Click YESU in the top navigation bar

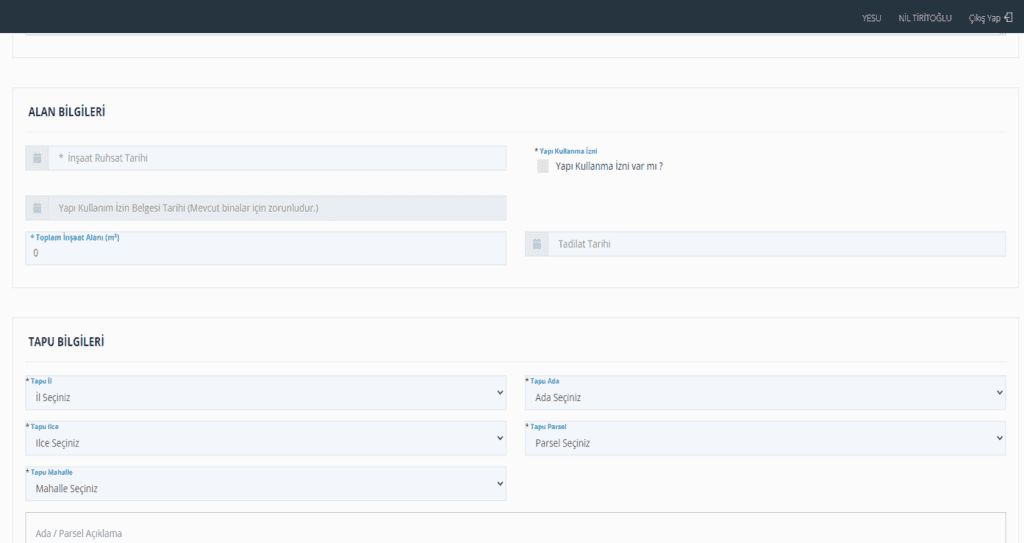pos(871,18)
